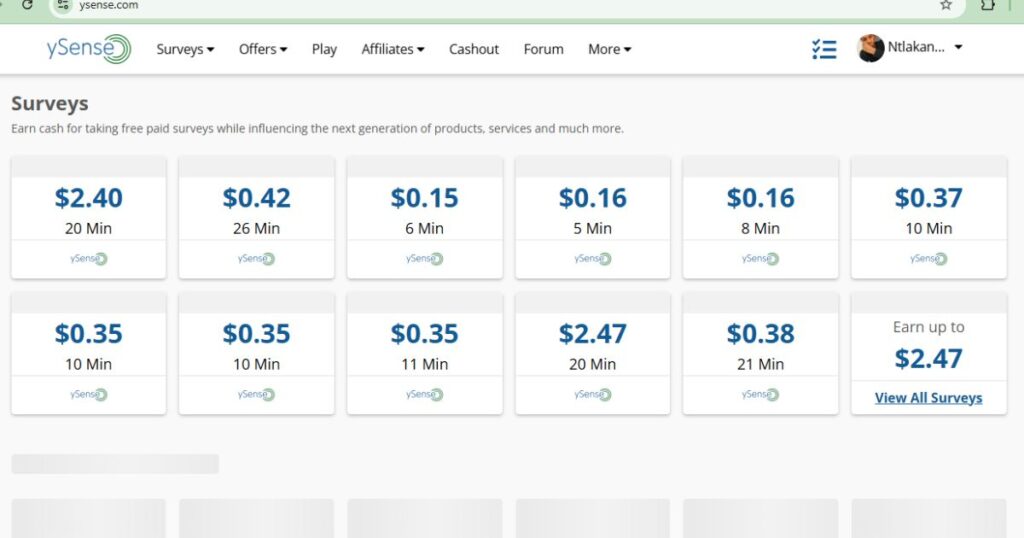The height and width of the screenshot is (538, 1024).
Task: Click ySense logo on 20 Min $2.47 card
Action: [593, 394]
